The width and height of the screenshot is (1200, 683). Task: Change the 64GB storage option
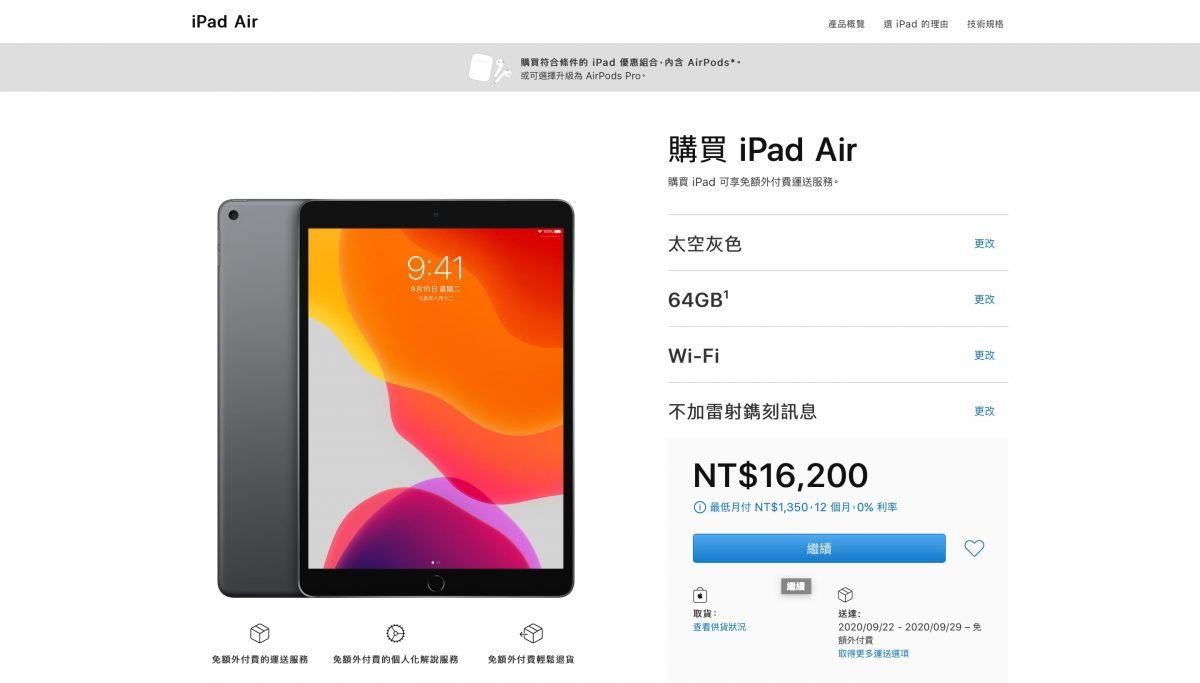point(985,299)
